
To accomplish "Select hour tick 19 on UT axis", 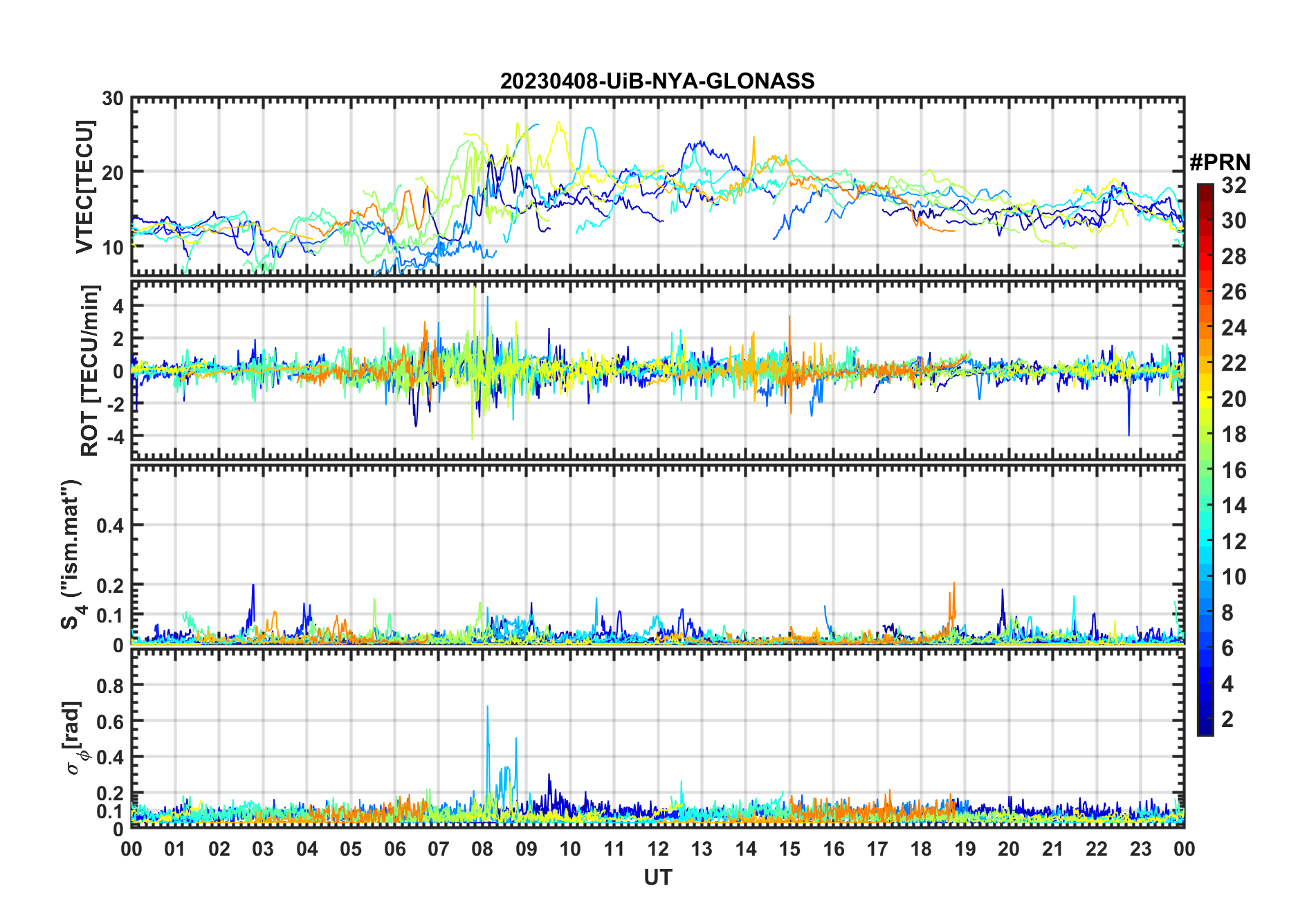I will point(965,849).
